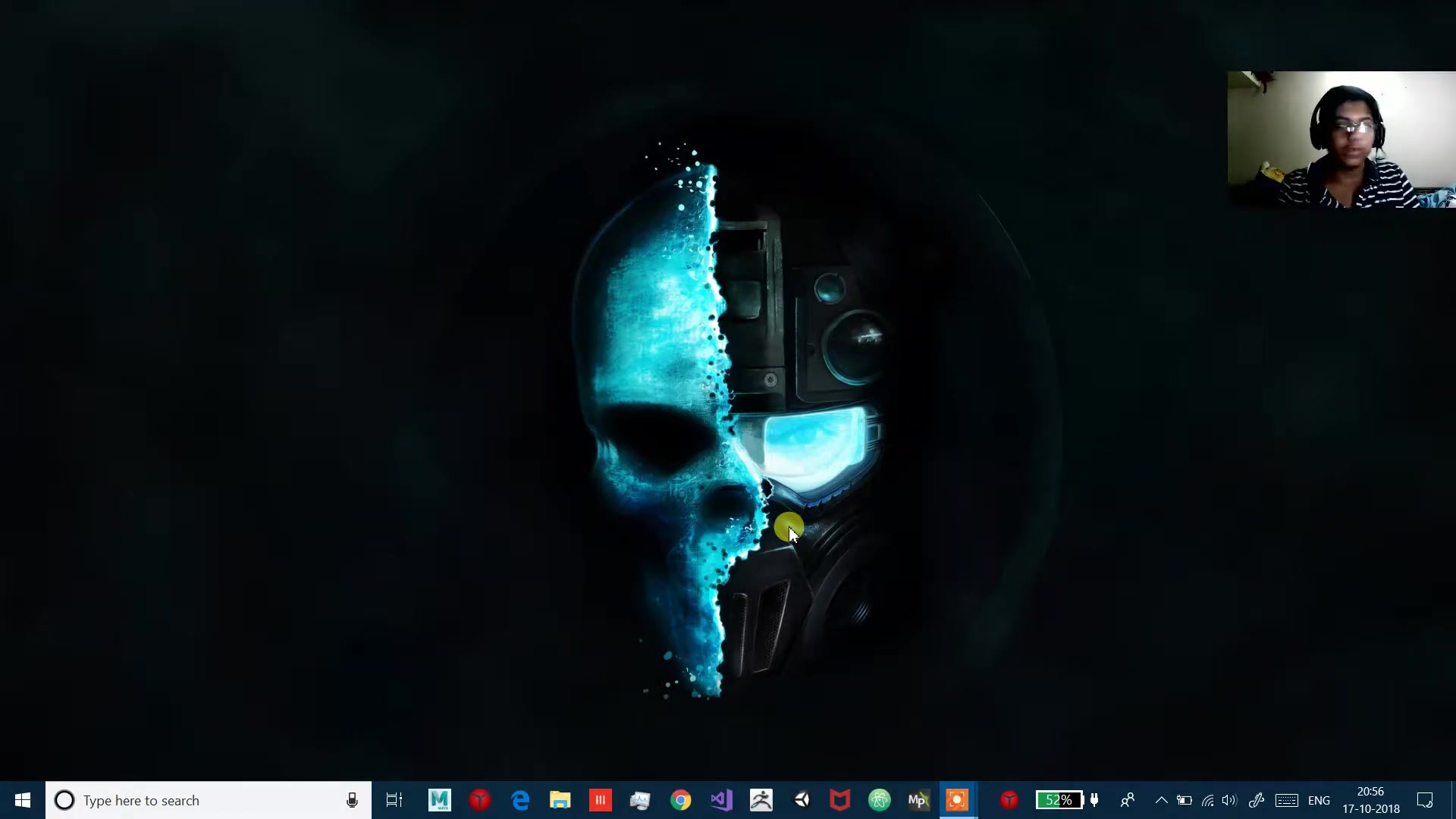Launch Google Chrome

click(x=681, y=800)
